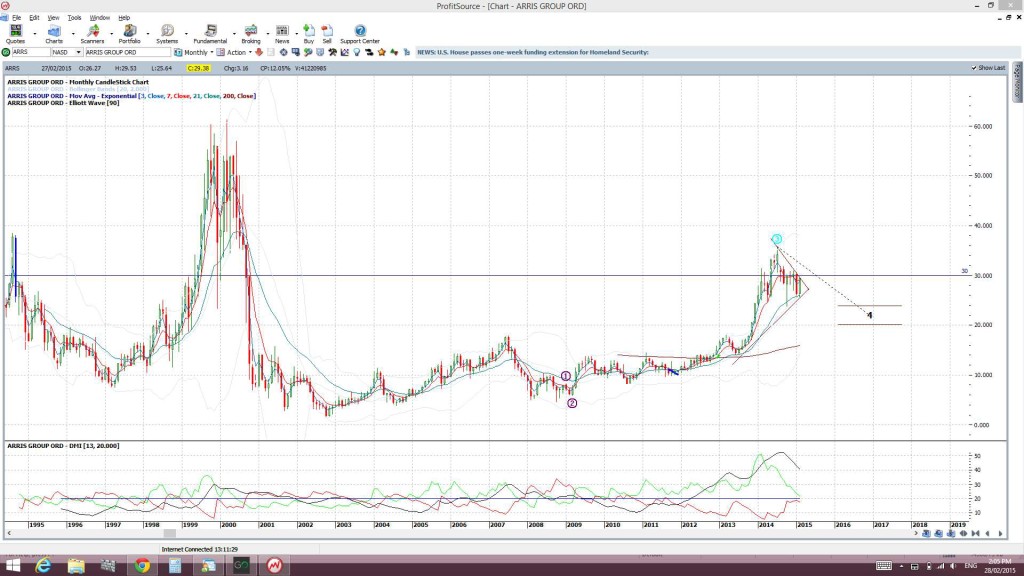Open the Quotes toolbar button

[x=15, y=34]
